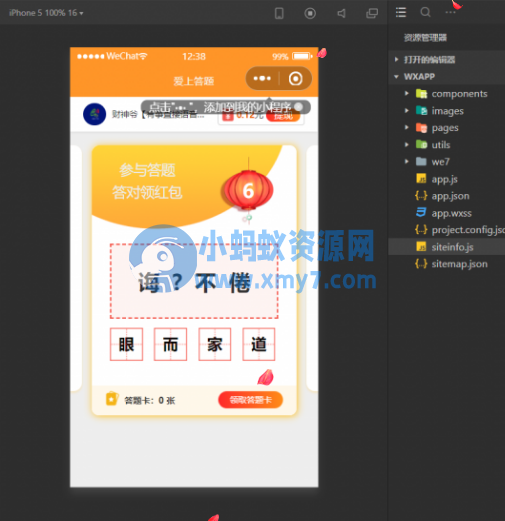This screenshot has width=505, height=521.
Task: Click the answer card ticket icon
Action: click(x=112, y=399)
